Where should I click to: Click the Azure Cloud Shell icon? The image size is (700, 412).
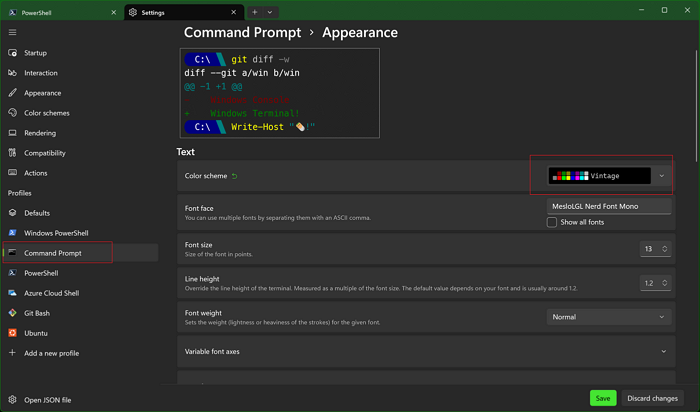[x=12, y=293]
